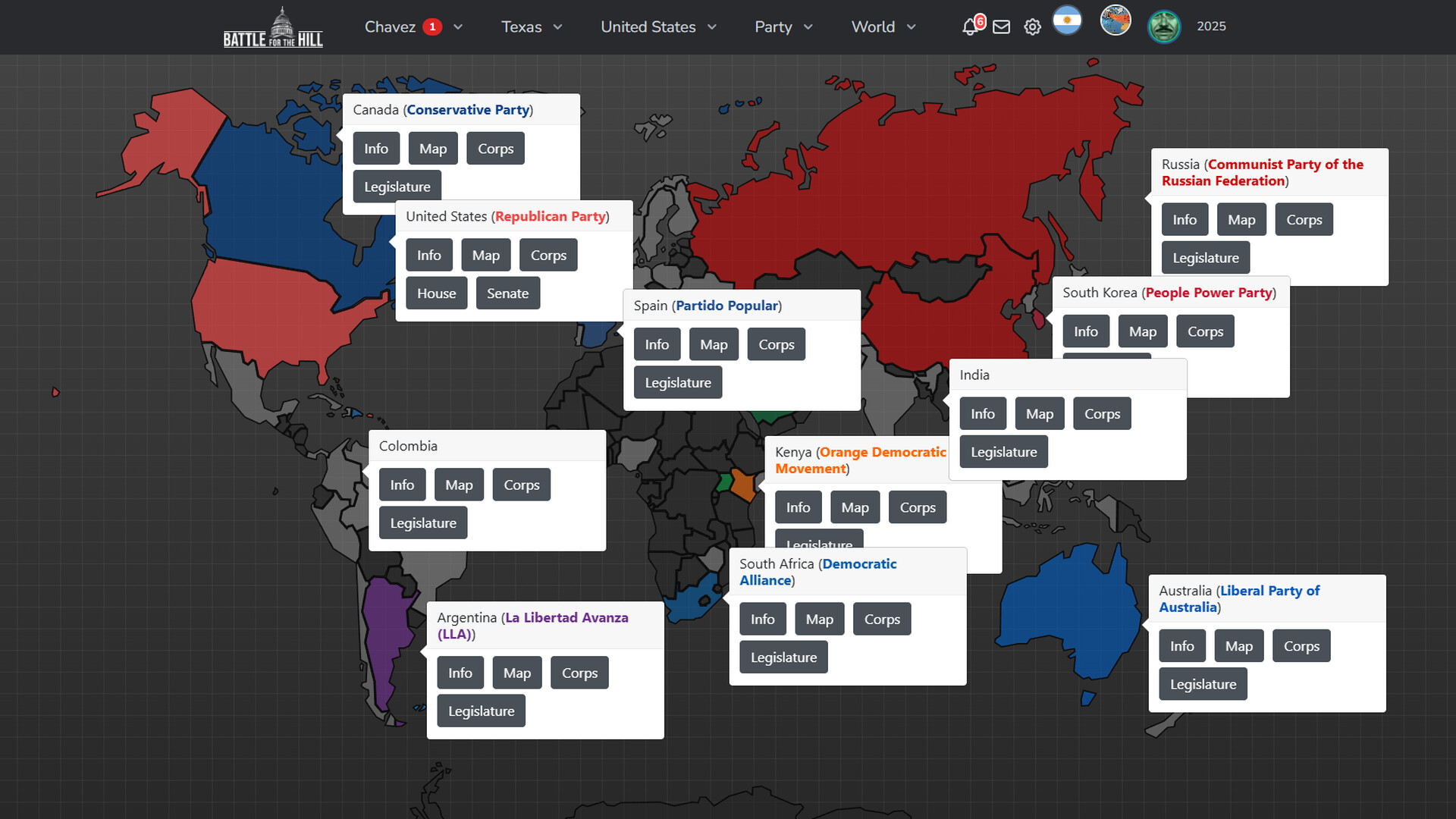Open Colombia's Legislature button

(x=423, y=523)
